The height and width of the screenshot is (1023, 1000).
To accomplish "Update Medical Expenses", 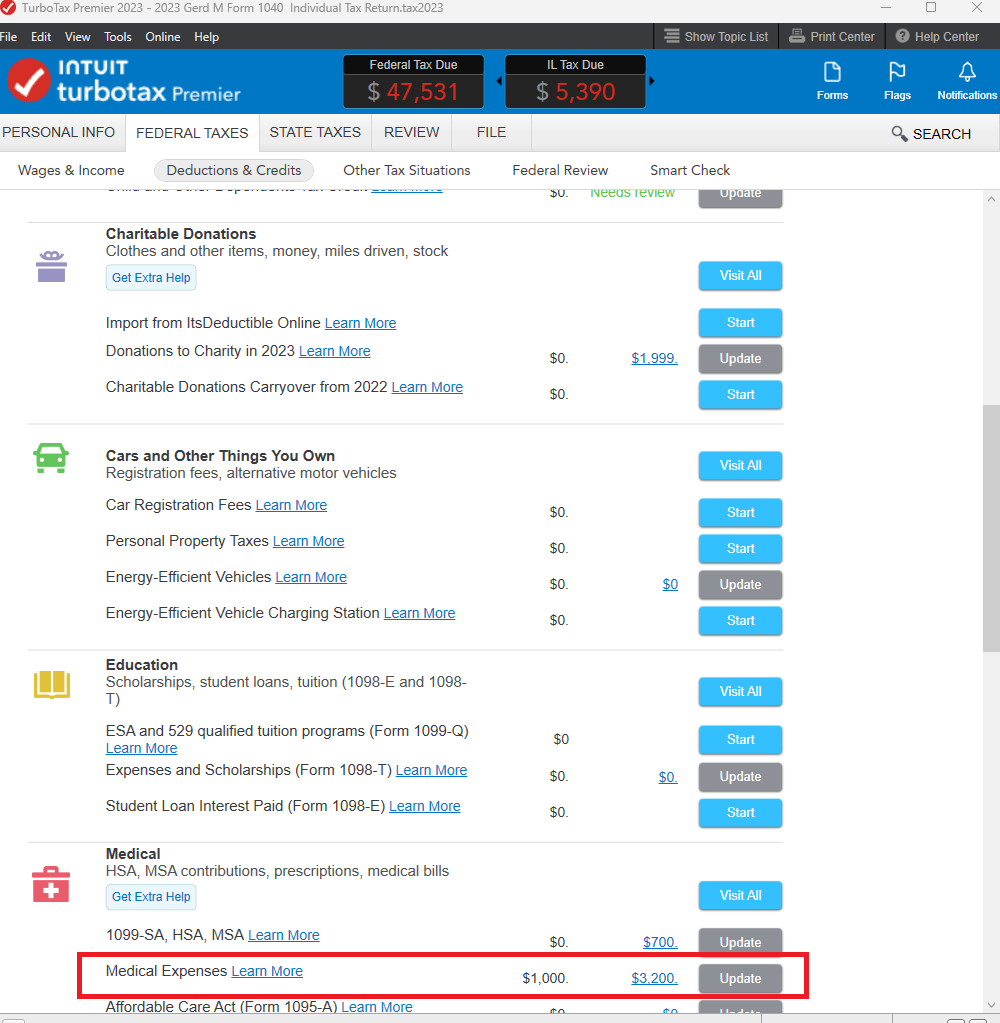I will [740, 978].
